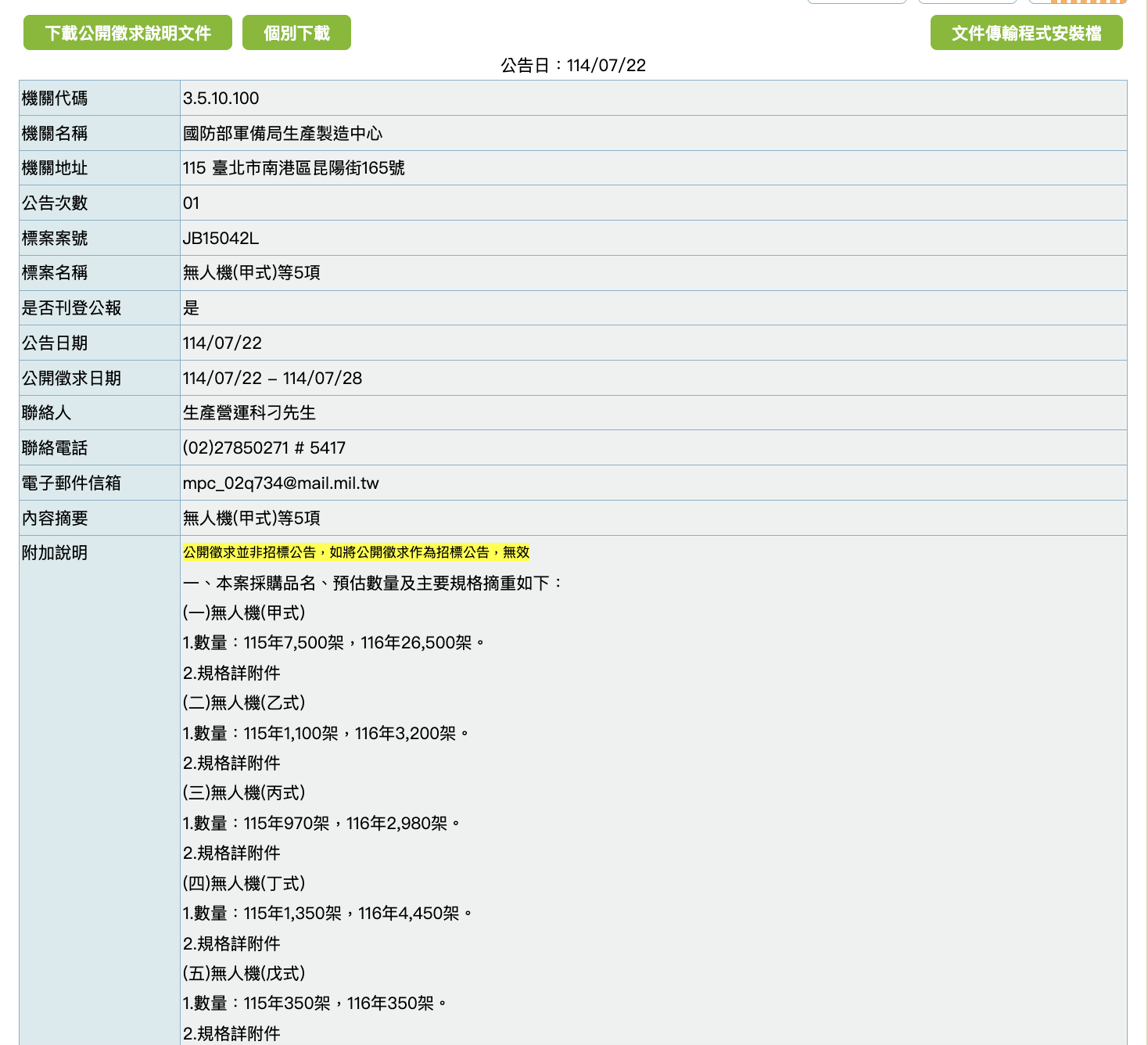Click the (五)無人機(戊式) heading
Viewport: 1148px width, 1045px height.
point(244,974)
